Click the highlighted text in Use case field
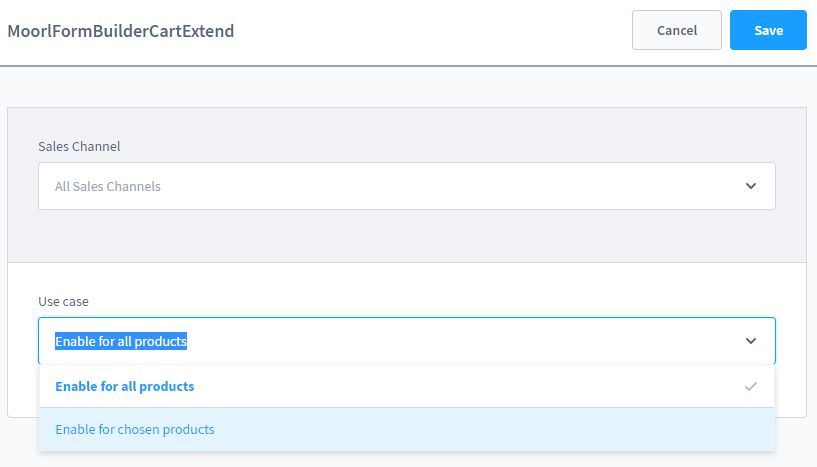Viewport: 817px width, 467px height. pos(121,341)
